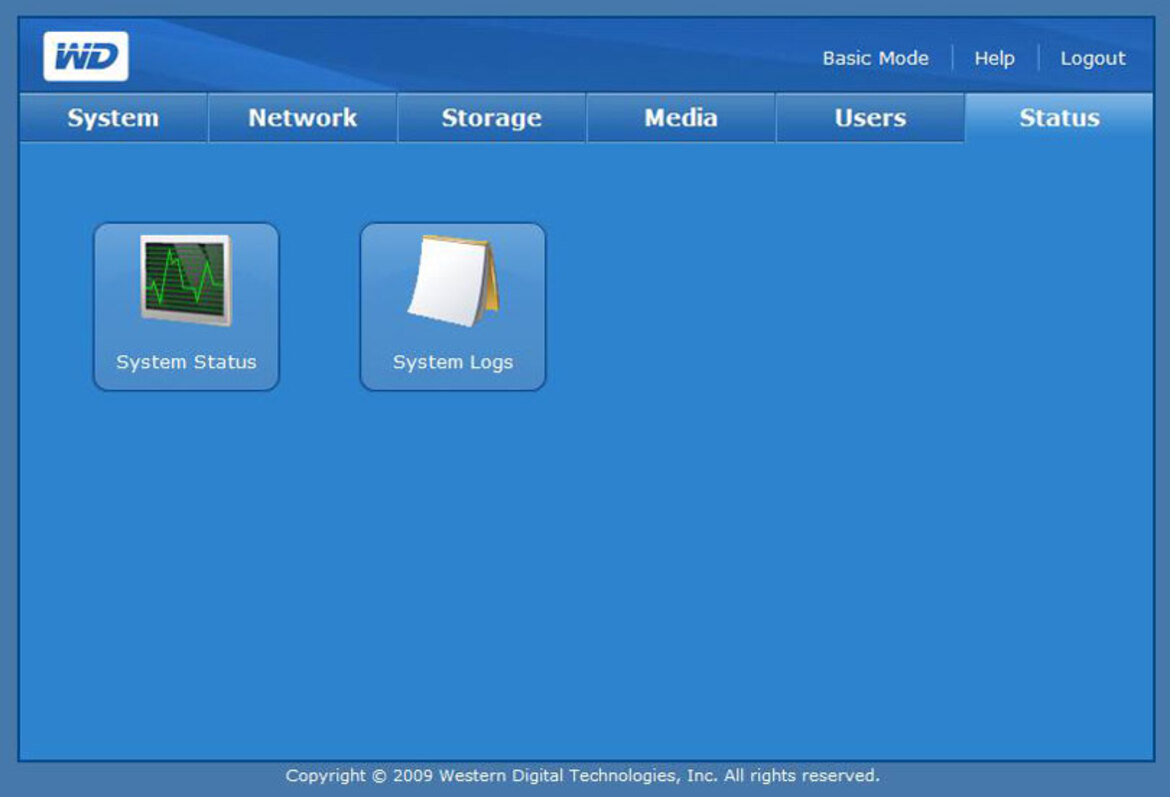Open Western Digital home via logo
1170x797 pixels.
86,56
